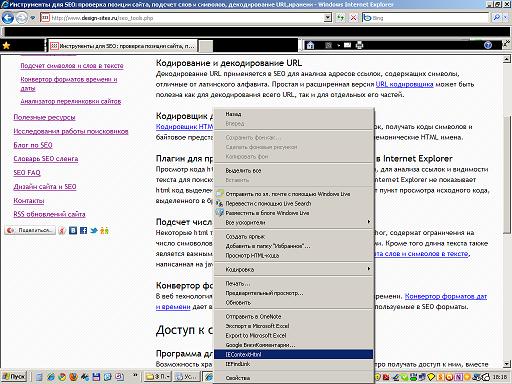
Task: Open the character and word count link
Action: pos(72,65)
